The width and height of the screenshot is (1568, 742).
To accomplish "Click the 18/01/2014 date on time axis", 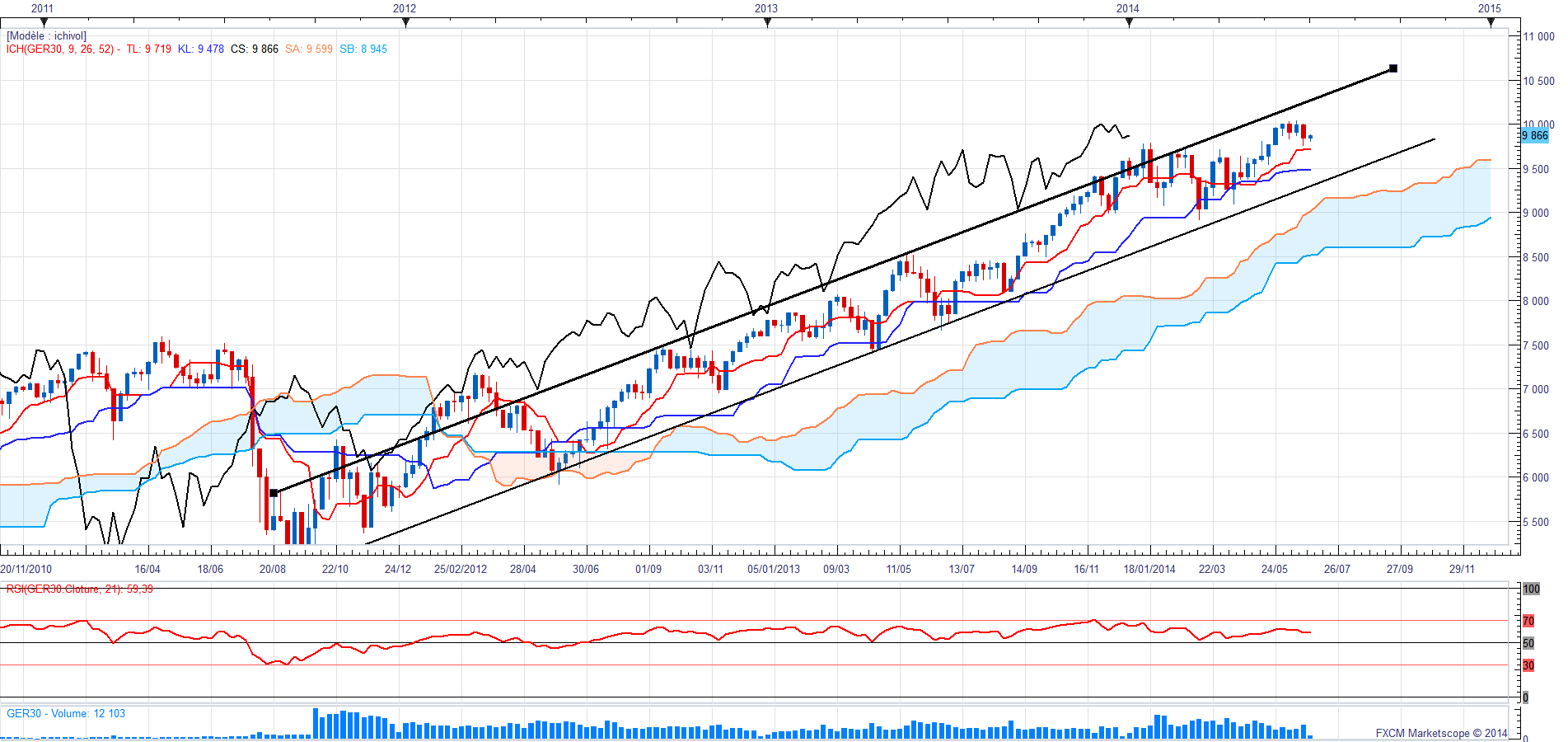I will click(x=1149, y=569).
